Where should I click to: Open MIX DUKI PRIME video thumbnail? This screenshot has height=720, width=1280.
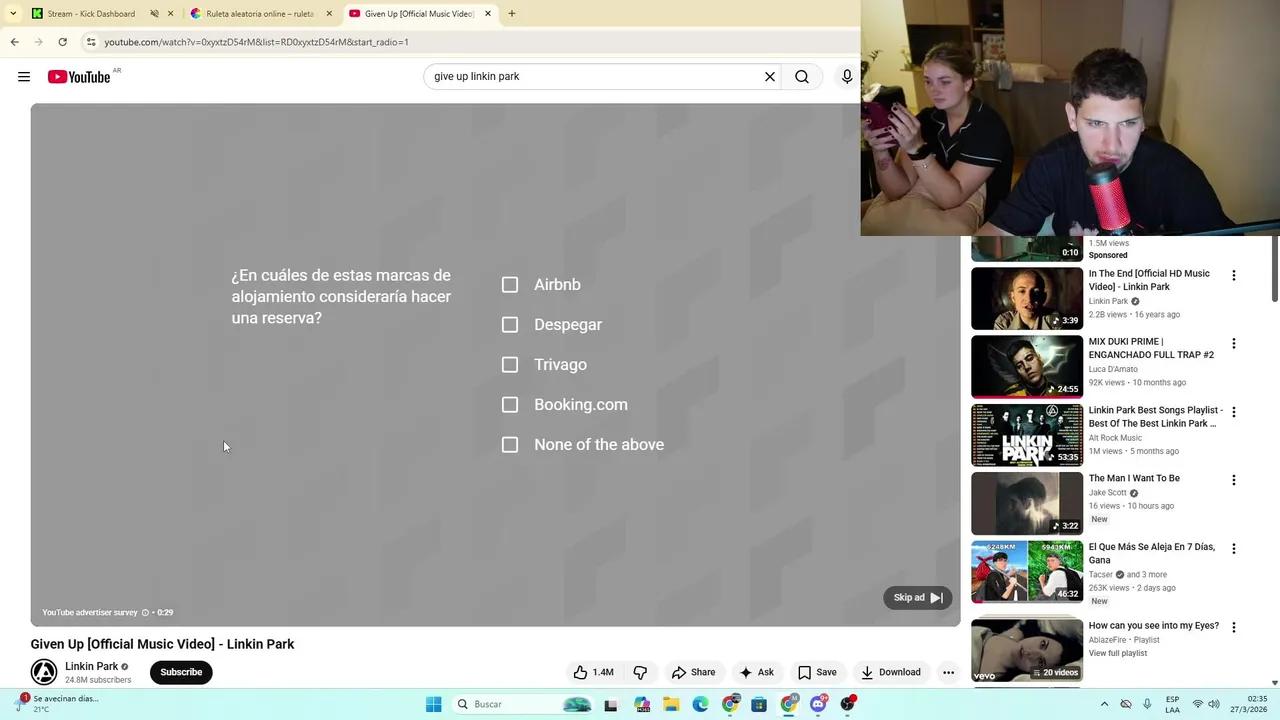[1027, 367]
